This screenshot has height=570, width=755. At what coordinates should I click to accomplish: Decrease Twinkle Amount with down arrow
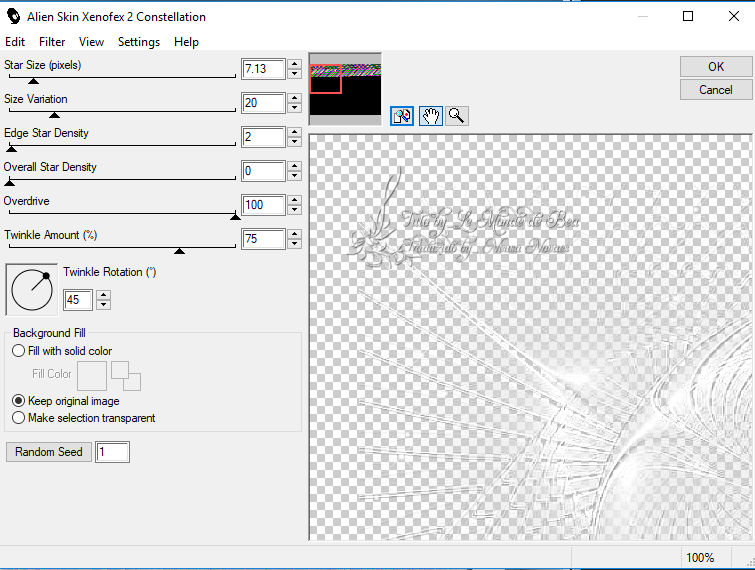pyautogui.click(x=295, y=244)
